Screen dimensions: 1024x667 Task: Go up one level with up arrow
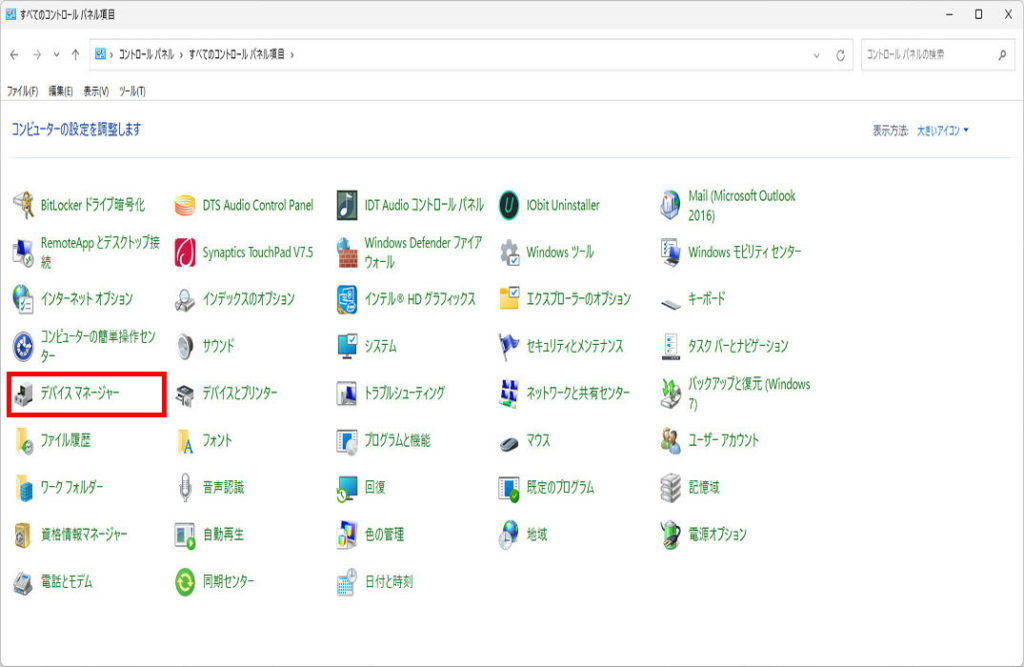(x=75, y=55)
